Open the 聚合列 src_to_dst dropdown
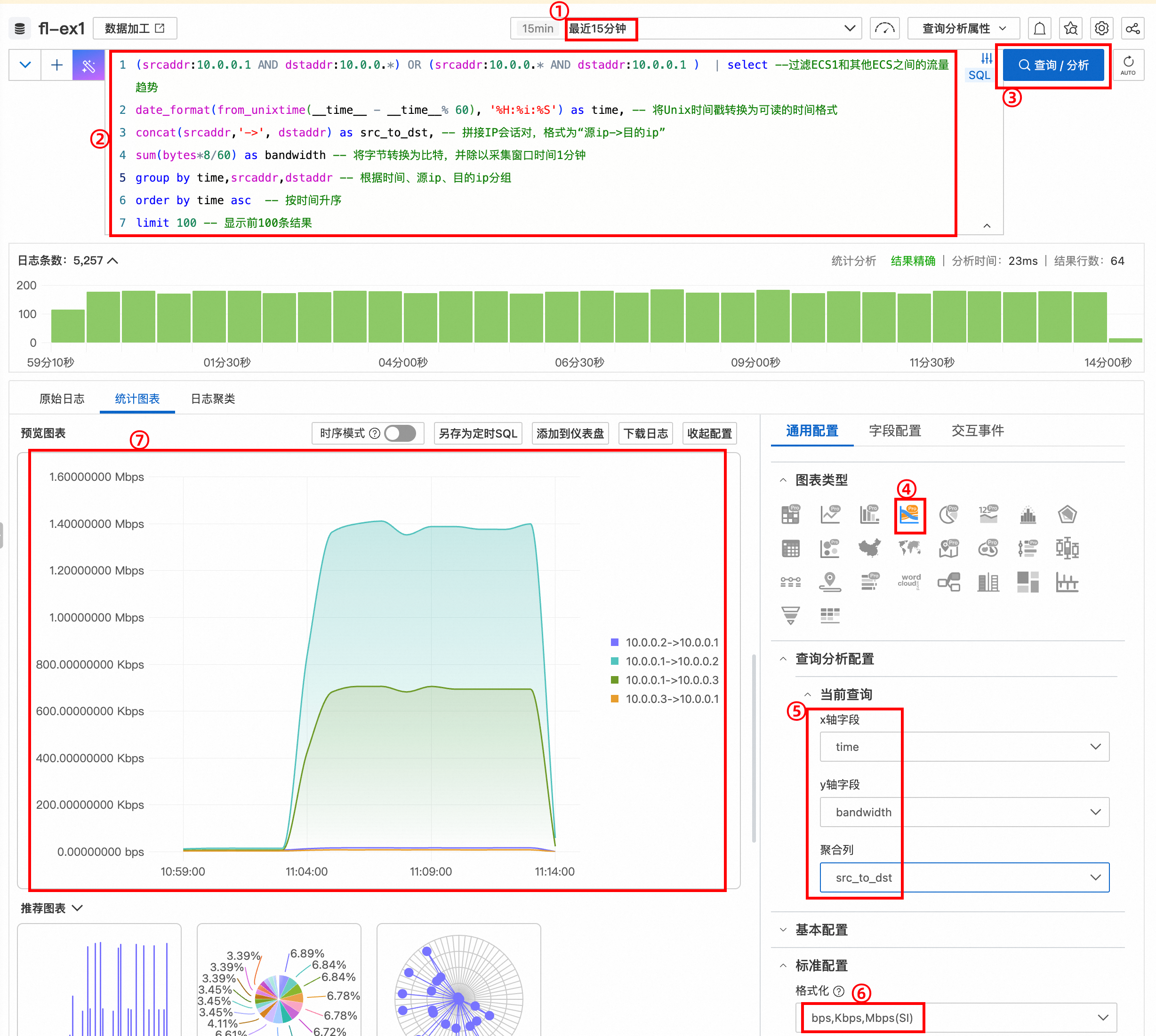Screen dimensions: 1156x1036 [x=964, y=878]
